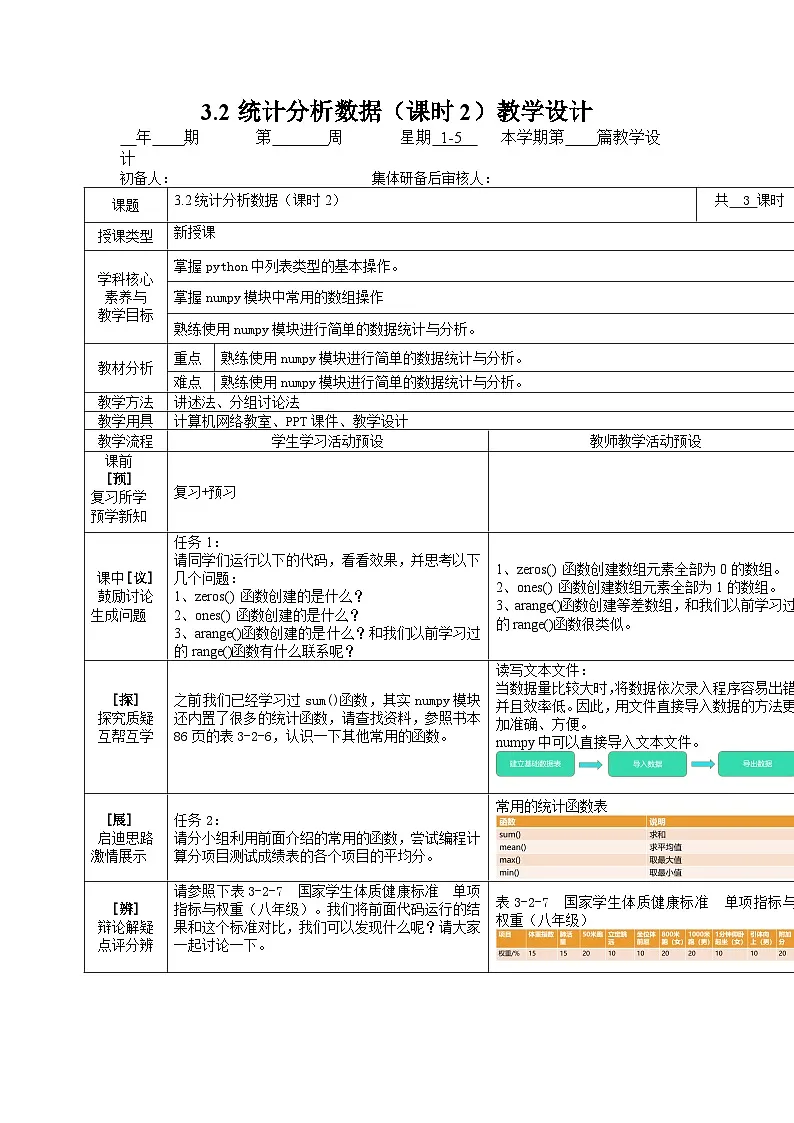Click the "任务 2:" heading
The image size is (794, 1123).
coord(196,821)
